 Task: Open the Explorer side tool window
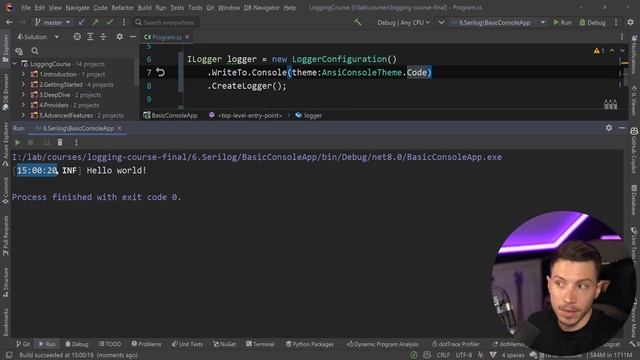[x=5, y=48]
